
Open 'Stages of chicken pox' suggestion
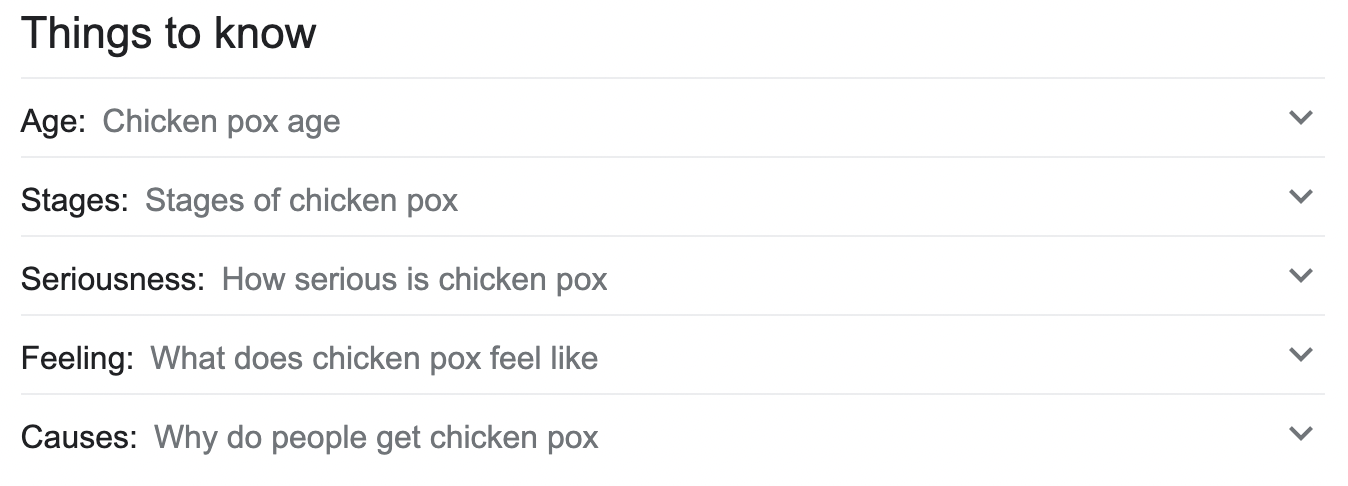tap(301, 200)
